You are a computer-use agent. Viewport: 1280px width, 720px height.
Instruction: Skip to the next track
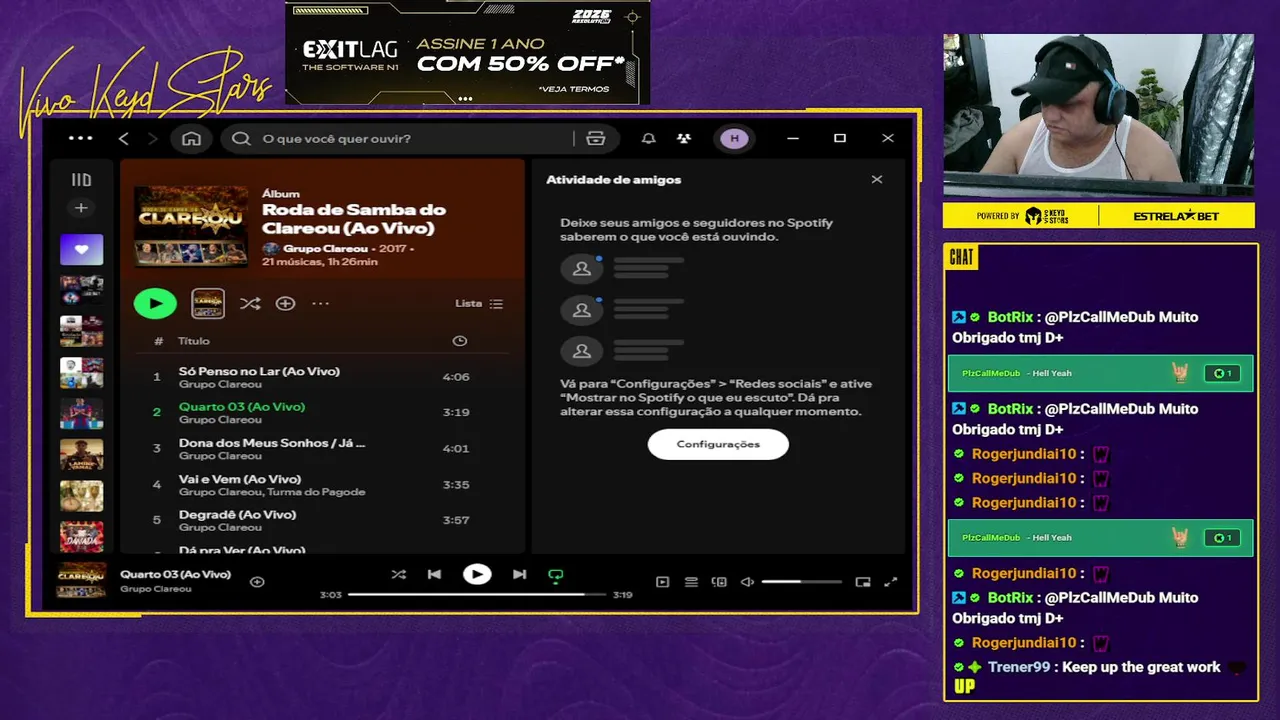[x=519, y=574]
